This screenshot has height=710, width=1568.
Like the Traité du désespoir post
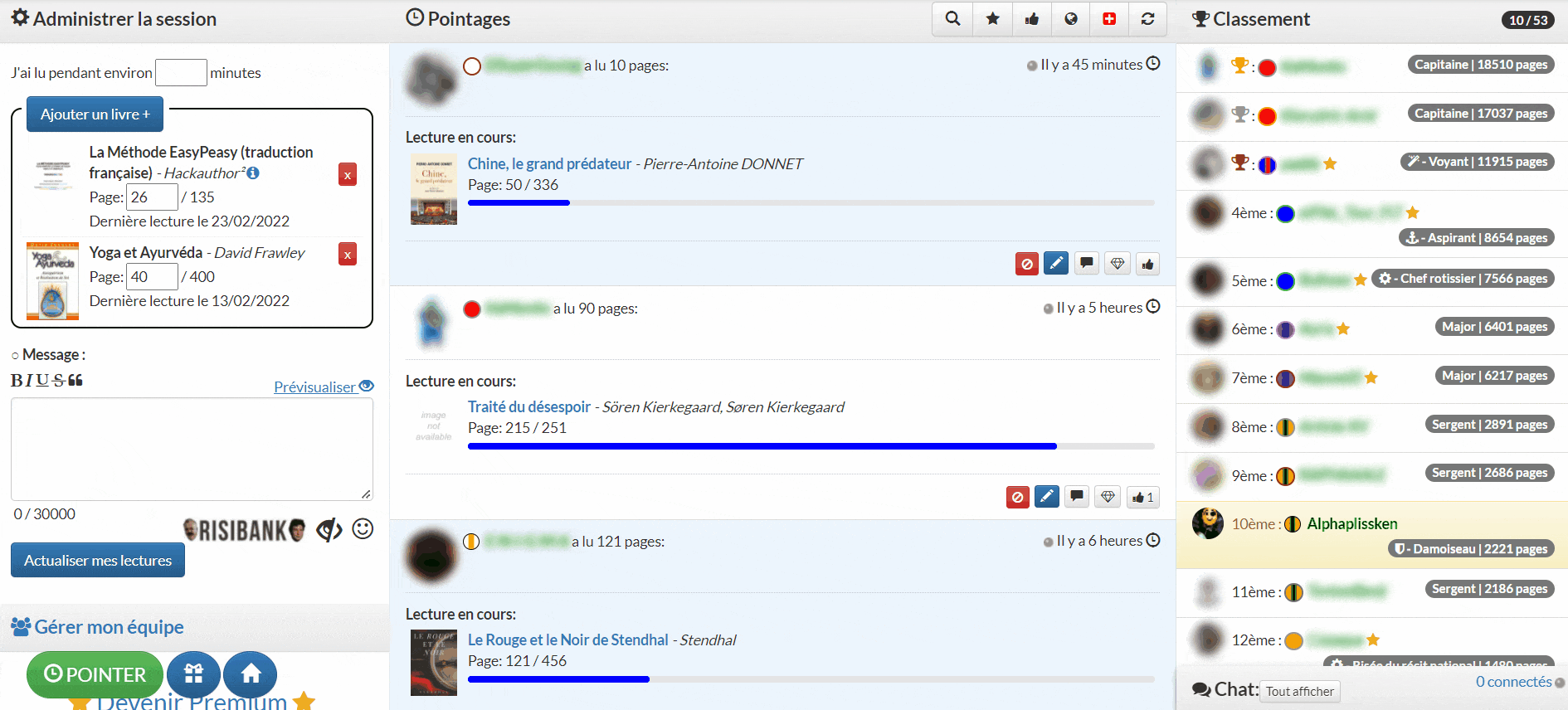coord(1142,497)
